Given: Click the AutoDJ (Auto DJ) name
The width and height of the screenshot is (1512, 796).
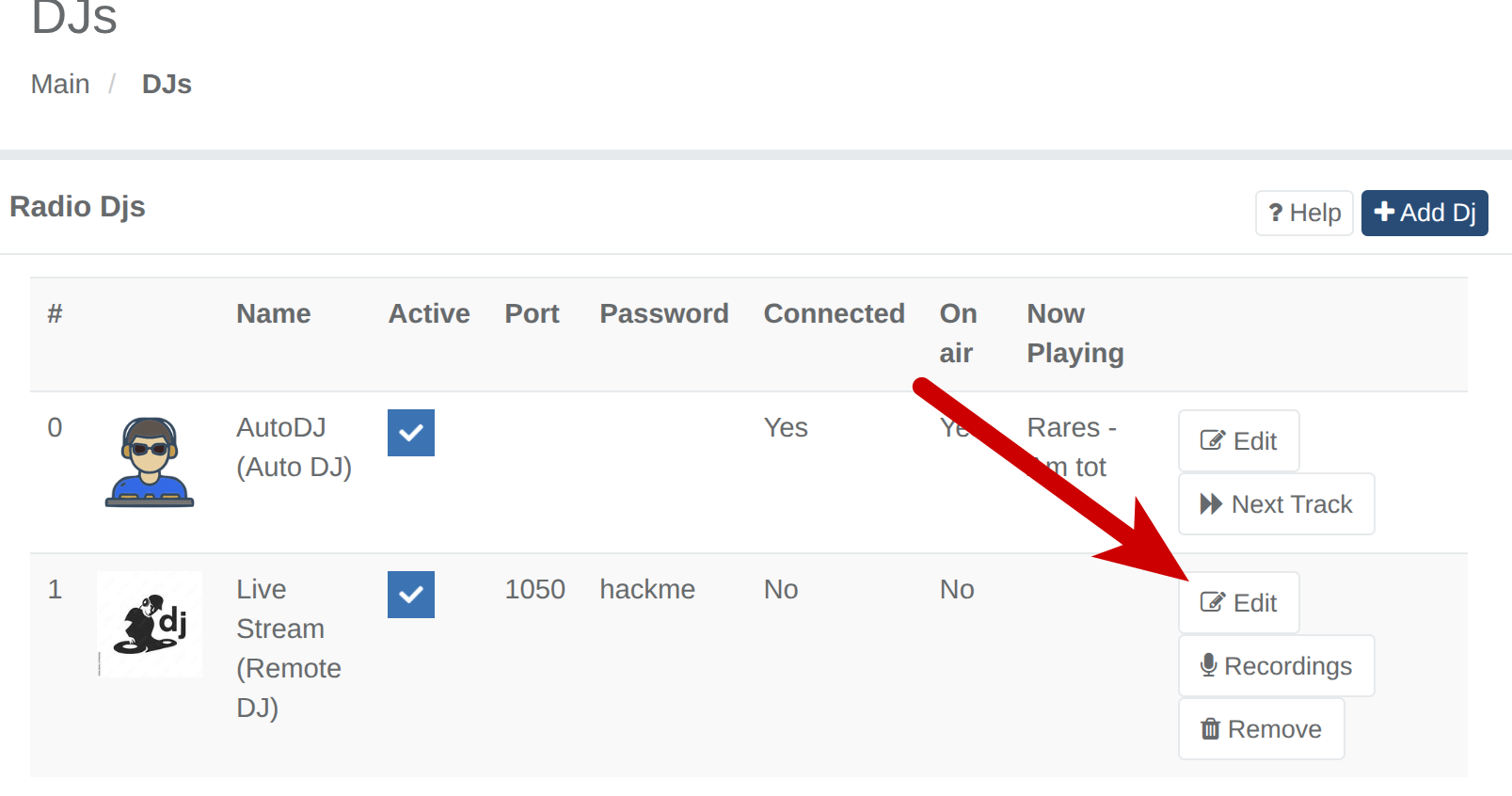Looking at the screenshot, I should click(x=294, y=447).
